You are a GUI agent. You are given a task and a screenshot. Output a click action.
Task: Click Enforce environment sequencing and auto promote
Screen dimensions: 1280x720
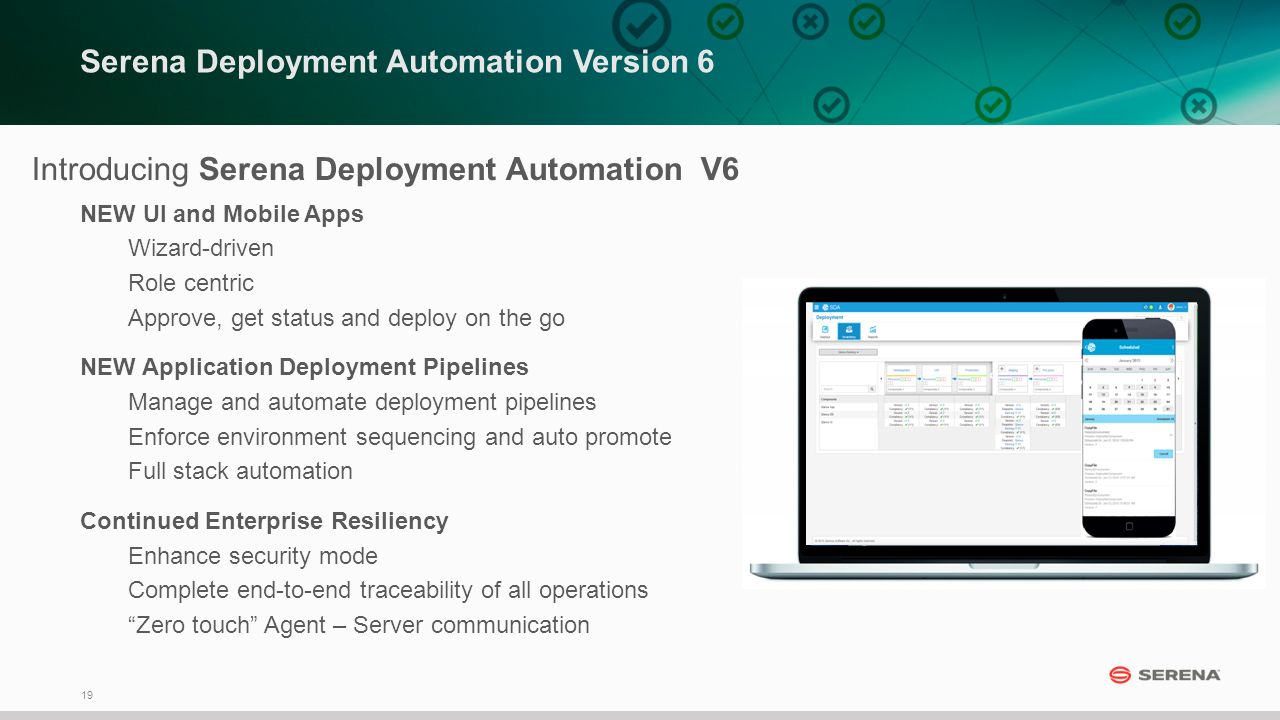[400, 438]
